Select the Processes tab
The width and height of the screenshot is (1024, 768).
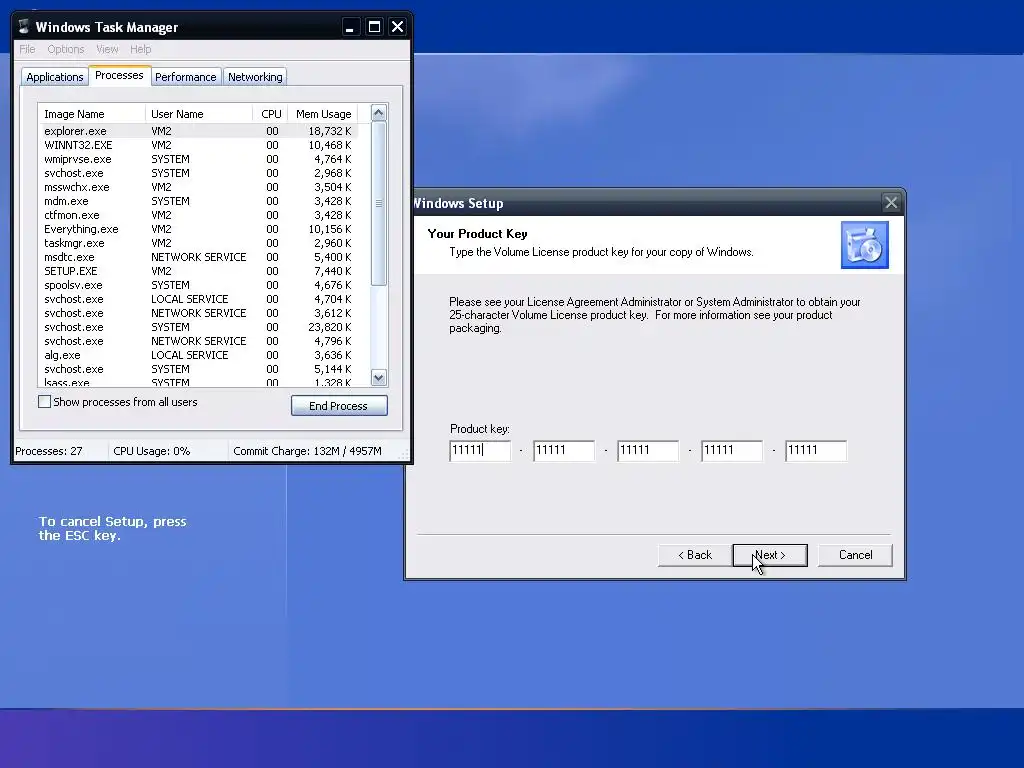[x=119, y=75]
